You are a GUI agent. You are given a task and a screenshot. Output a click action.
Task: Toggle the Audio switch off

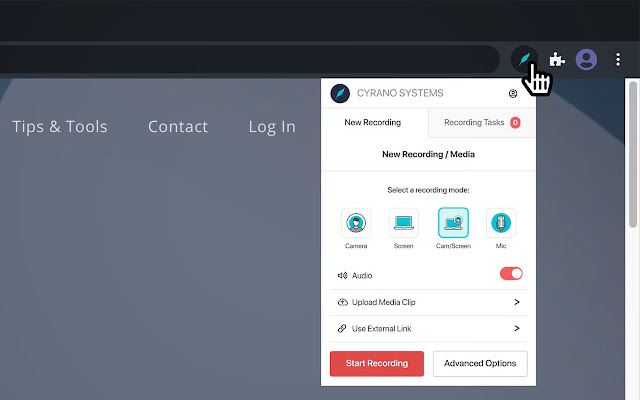tap(511, 274)
